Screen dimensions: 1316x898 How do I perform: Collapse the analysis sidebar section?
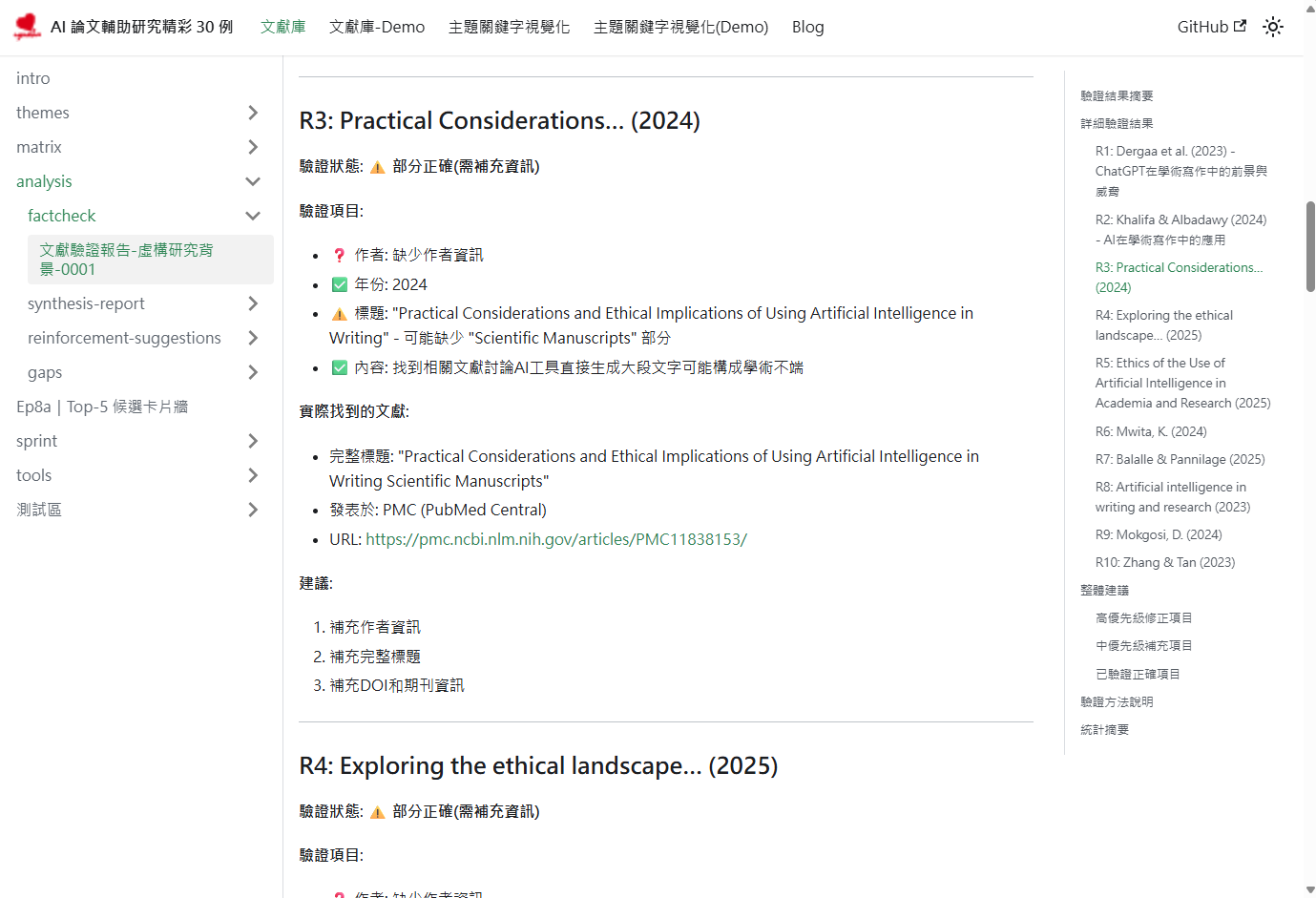click(253, 181)
